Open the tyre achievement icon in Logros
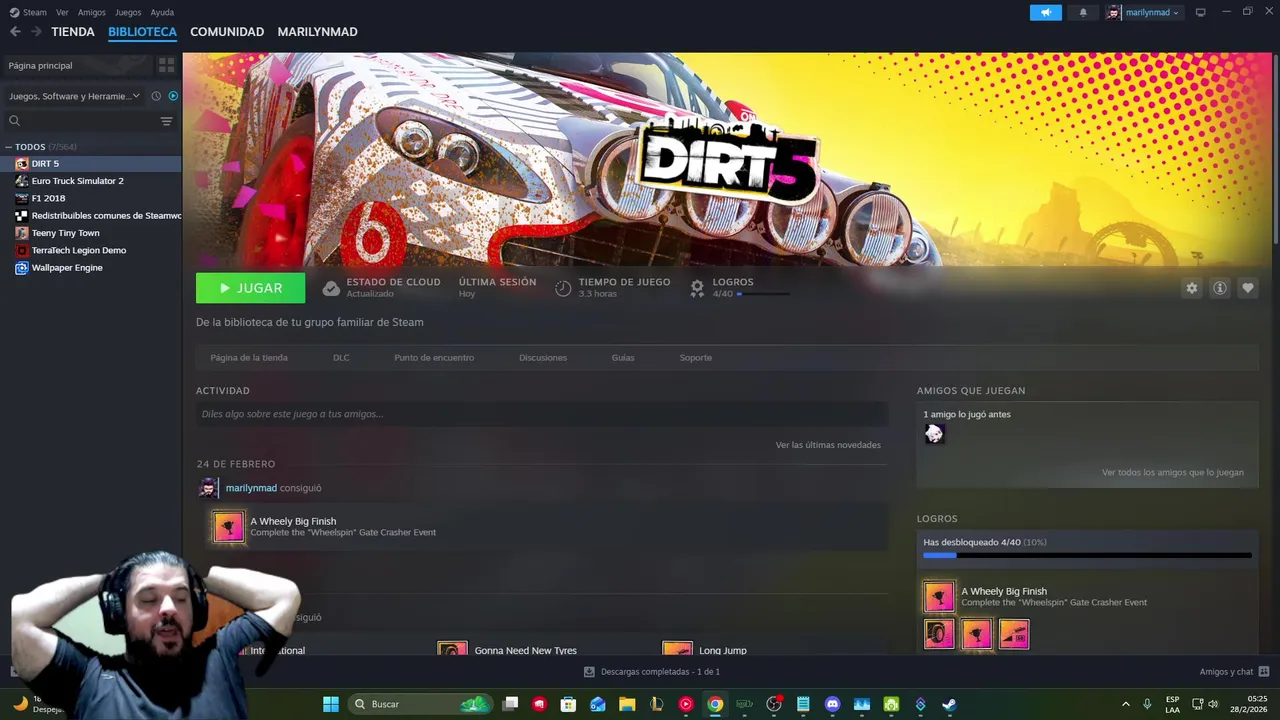The image size is (1280, 720). pyautogui.click(x=939, y=634)
